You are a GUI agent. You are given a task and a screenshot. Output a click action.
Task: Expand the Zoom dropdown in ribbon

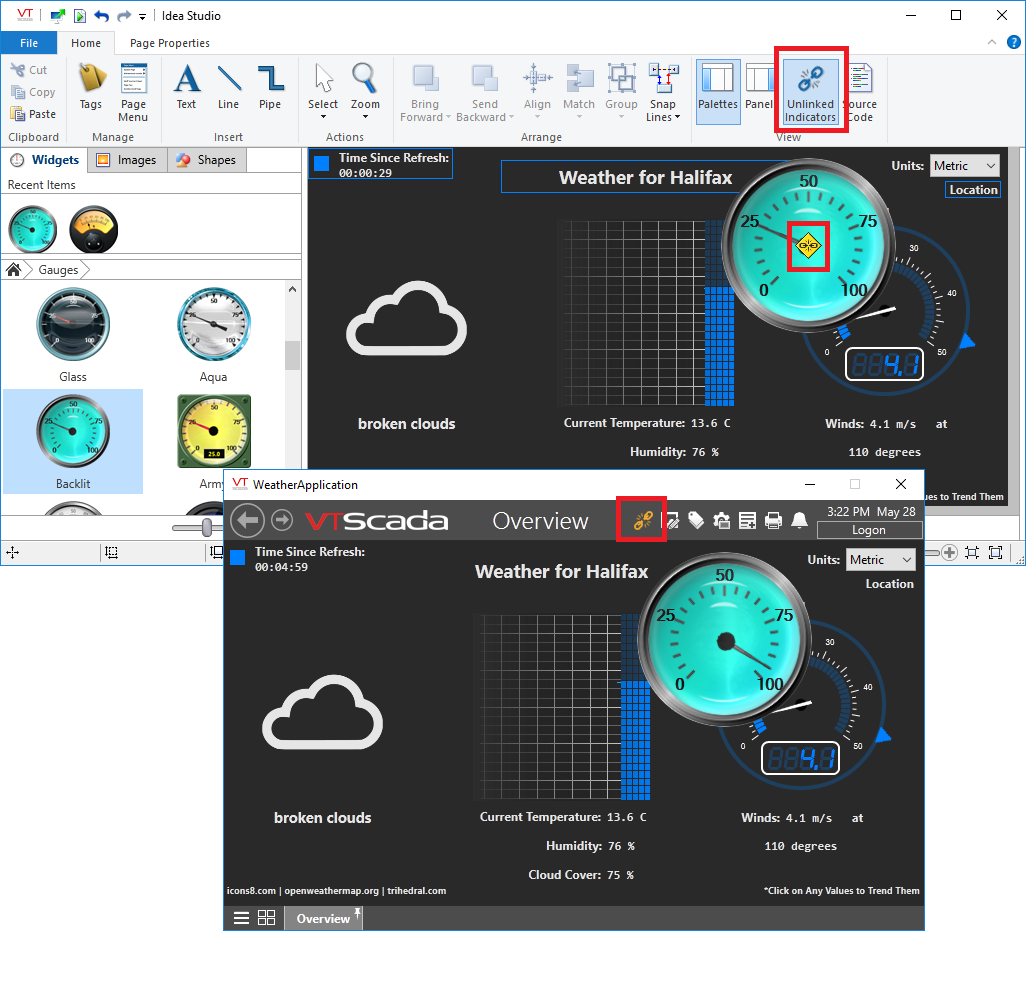(365, 116)
